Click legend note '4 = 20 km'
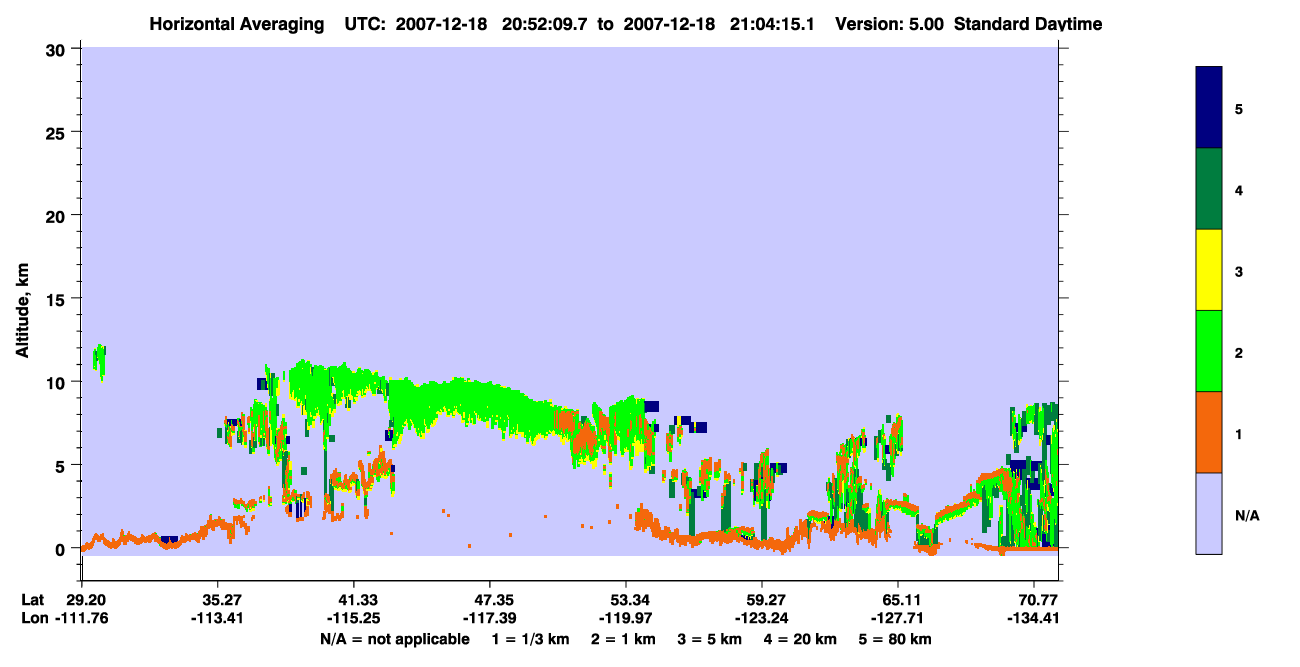Screen dimensions: 1300x667 pyautogui.click(x=800, y=639)
